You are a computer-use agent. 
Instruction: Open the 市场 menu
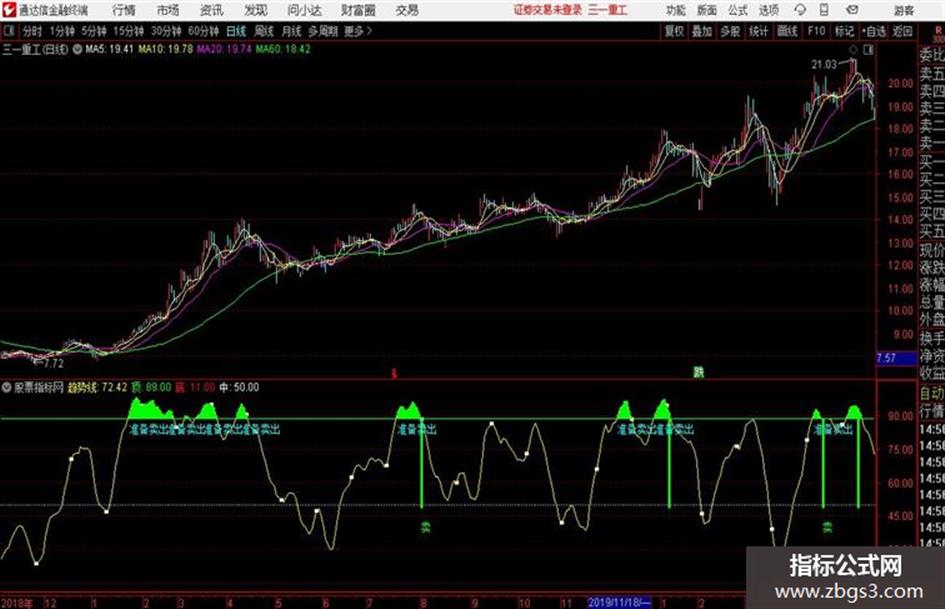point(168,10)
